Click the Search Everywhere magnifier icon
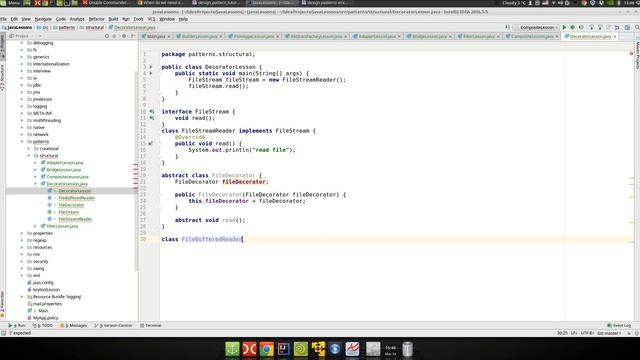Screen dimensions: 640x360 [637, 27]
